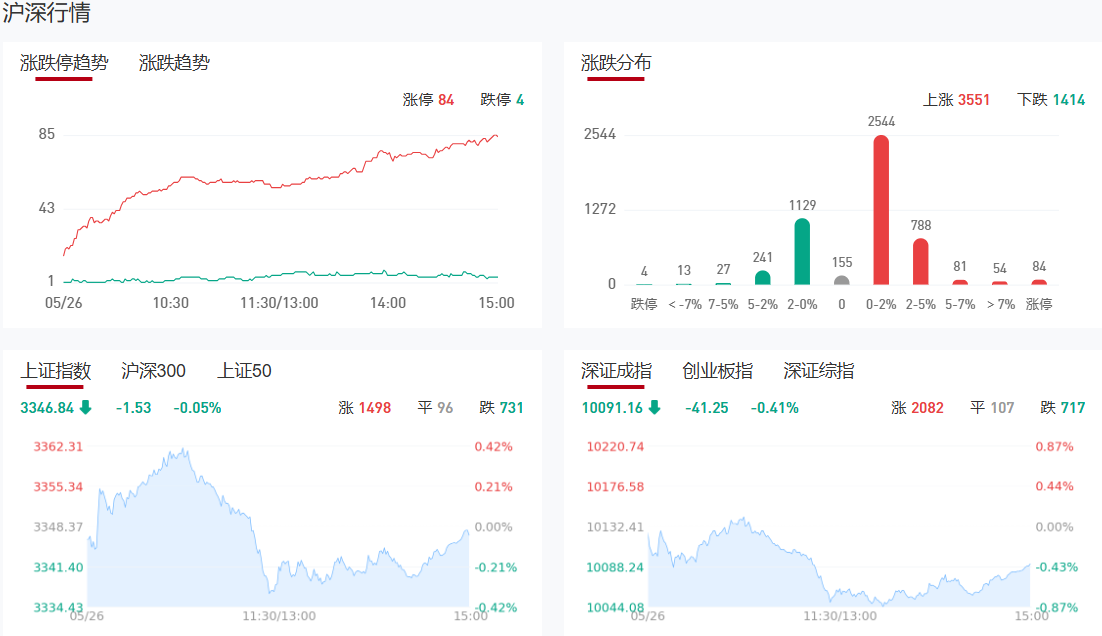Screen dimensions: 1102x636
Task: Click the 下跌 1414 count label
Action: (1051, 100)
